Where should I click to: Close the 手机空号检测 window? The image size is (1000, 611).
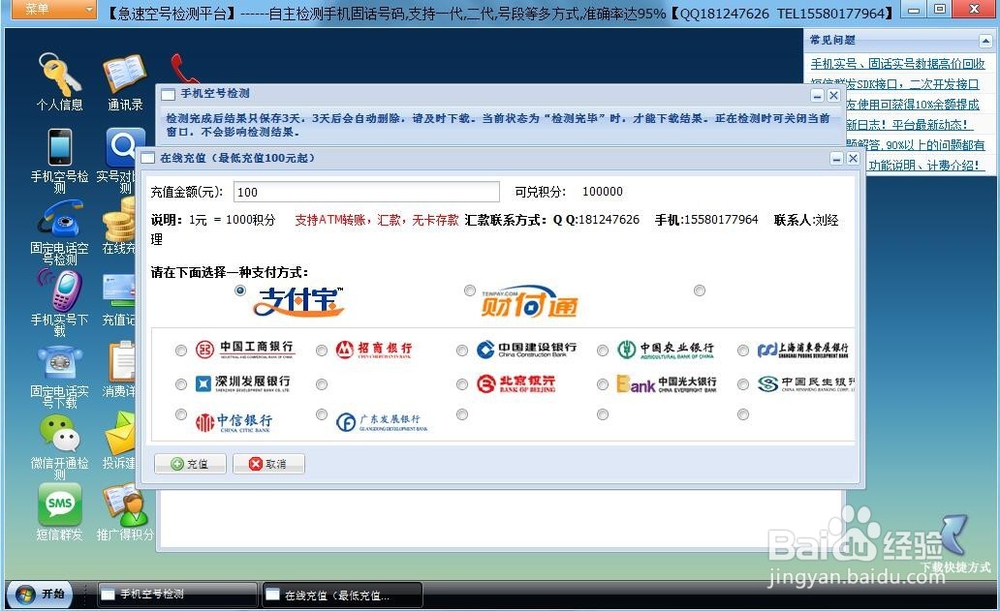click(x=834, y=96)
